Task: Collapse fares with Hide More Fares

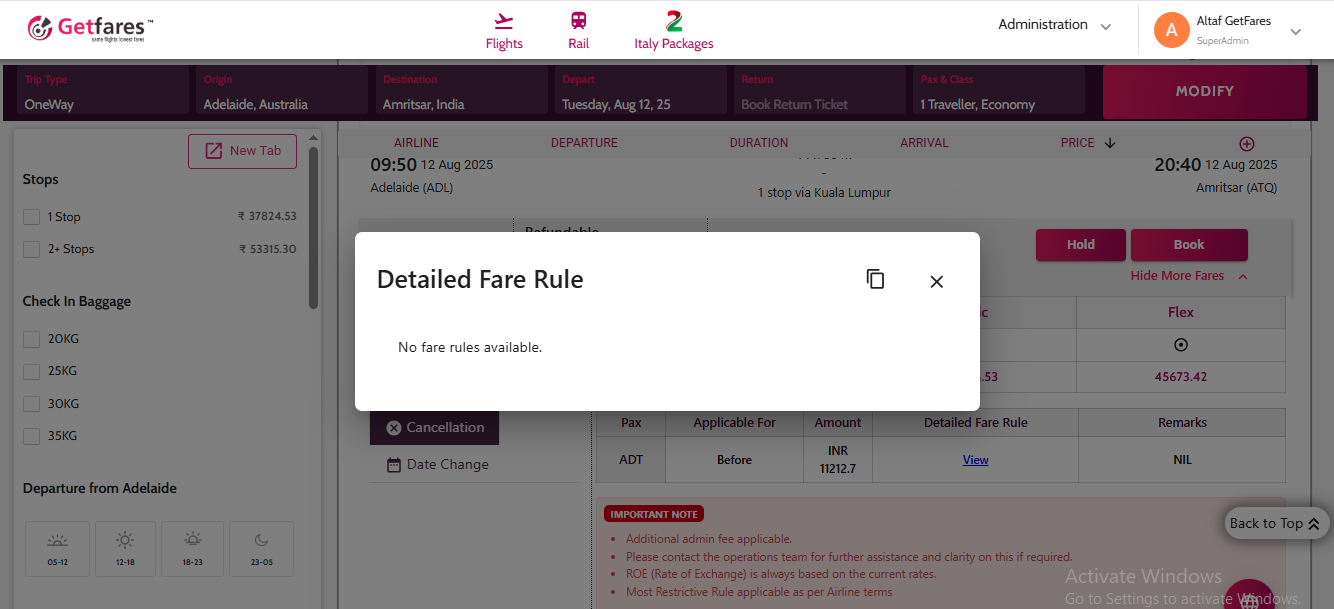Action: [1188, 276]
